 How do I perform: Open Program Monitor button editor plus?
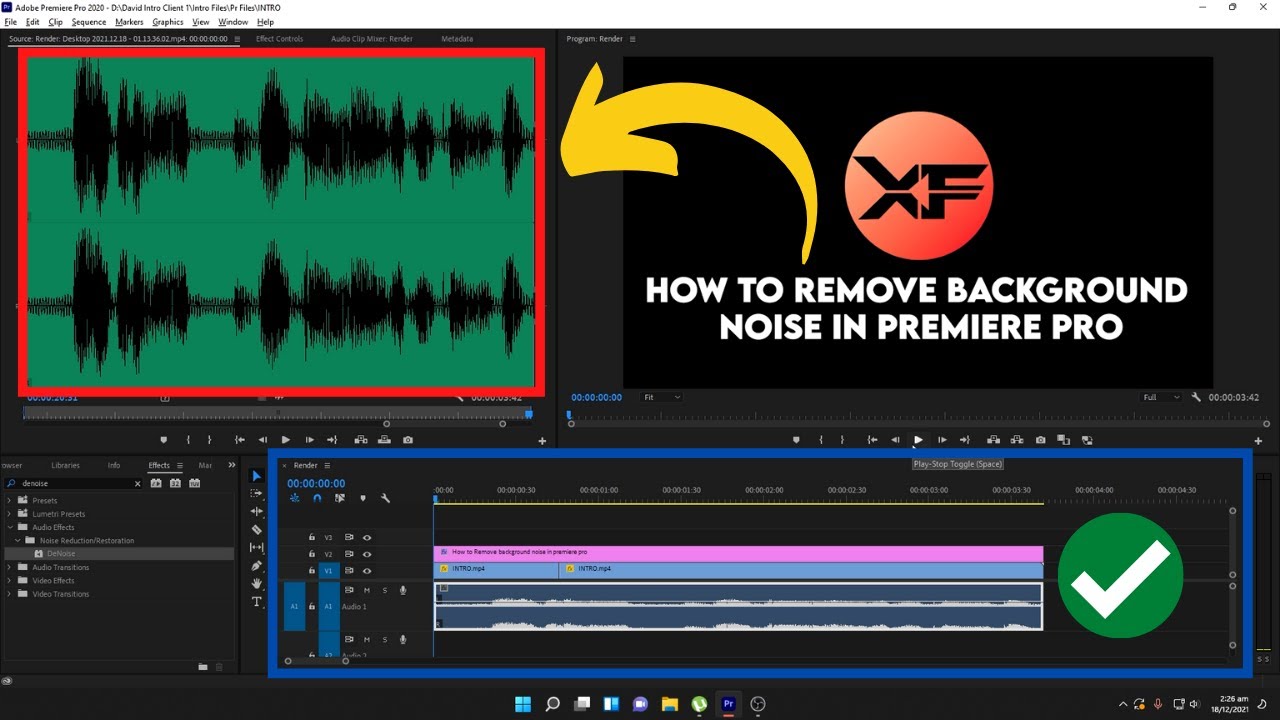tap(1258, 441)
